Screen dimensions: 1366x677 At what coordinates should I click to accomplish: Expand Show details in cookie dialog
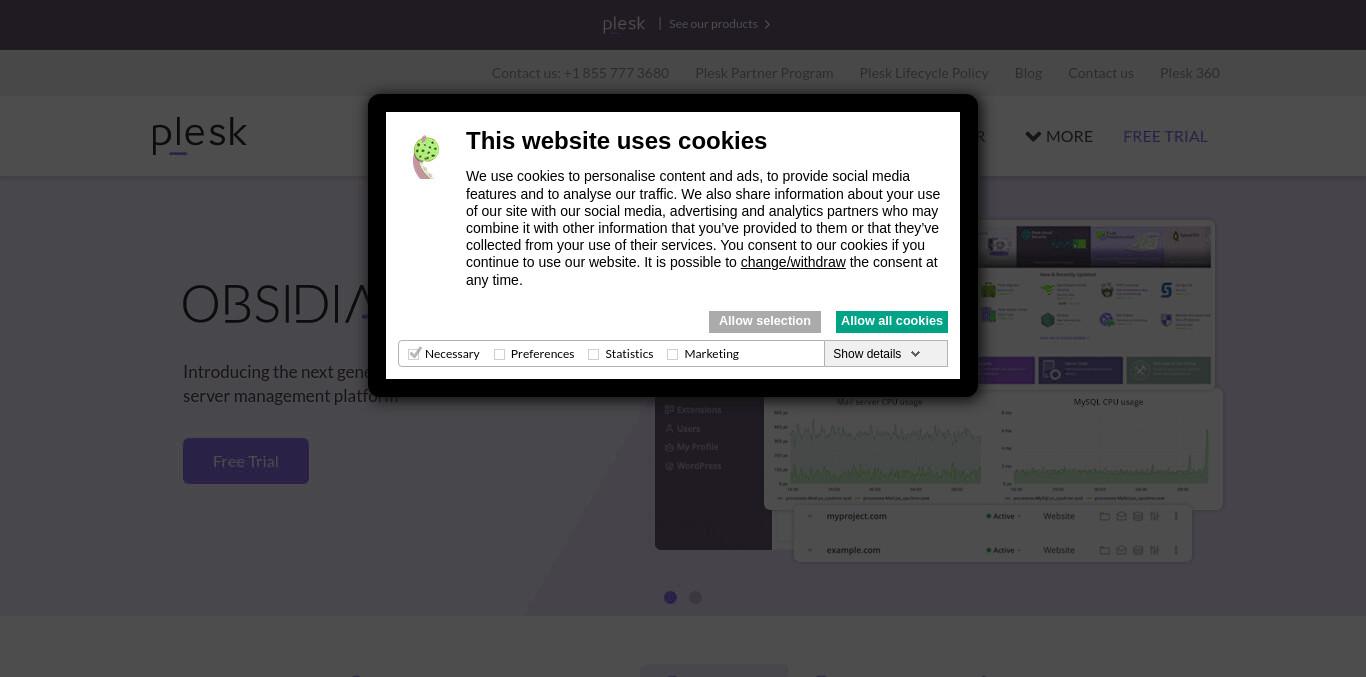[877, 354]
